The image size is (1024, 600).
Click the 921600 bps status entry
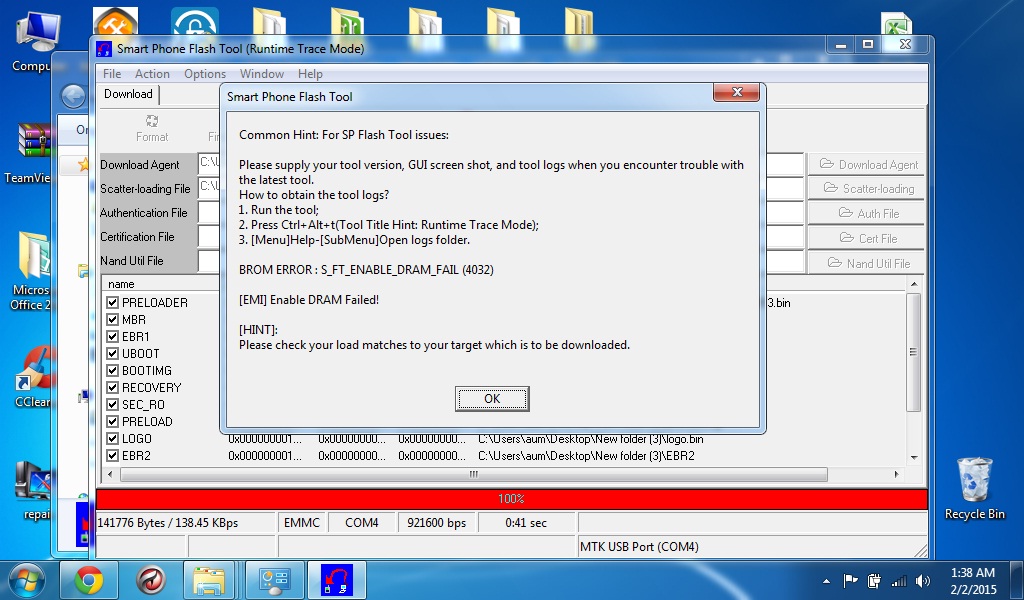[436, 523]
